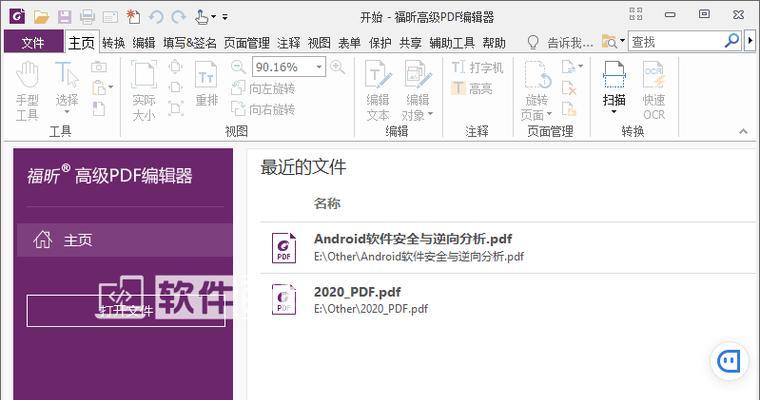This screenshot has width=760, height=400.
Task: Open the 填写&签名 tab
Action: [x=190, y=43]
